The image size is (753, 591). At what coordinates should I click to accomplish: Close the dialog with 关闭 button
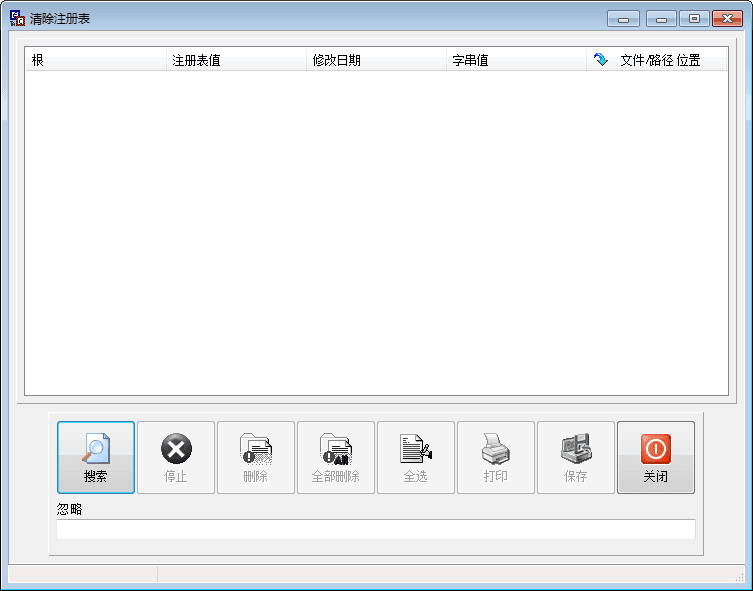click(656, 457)
